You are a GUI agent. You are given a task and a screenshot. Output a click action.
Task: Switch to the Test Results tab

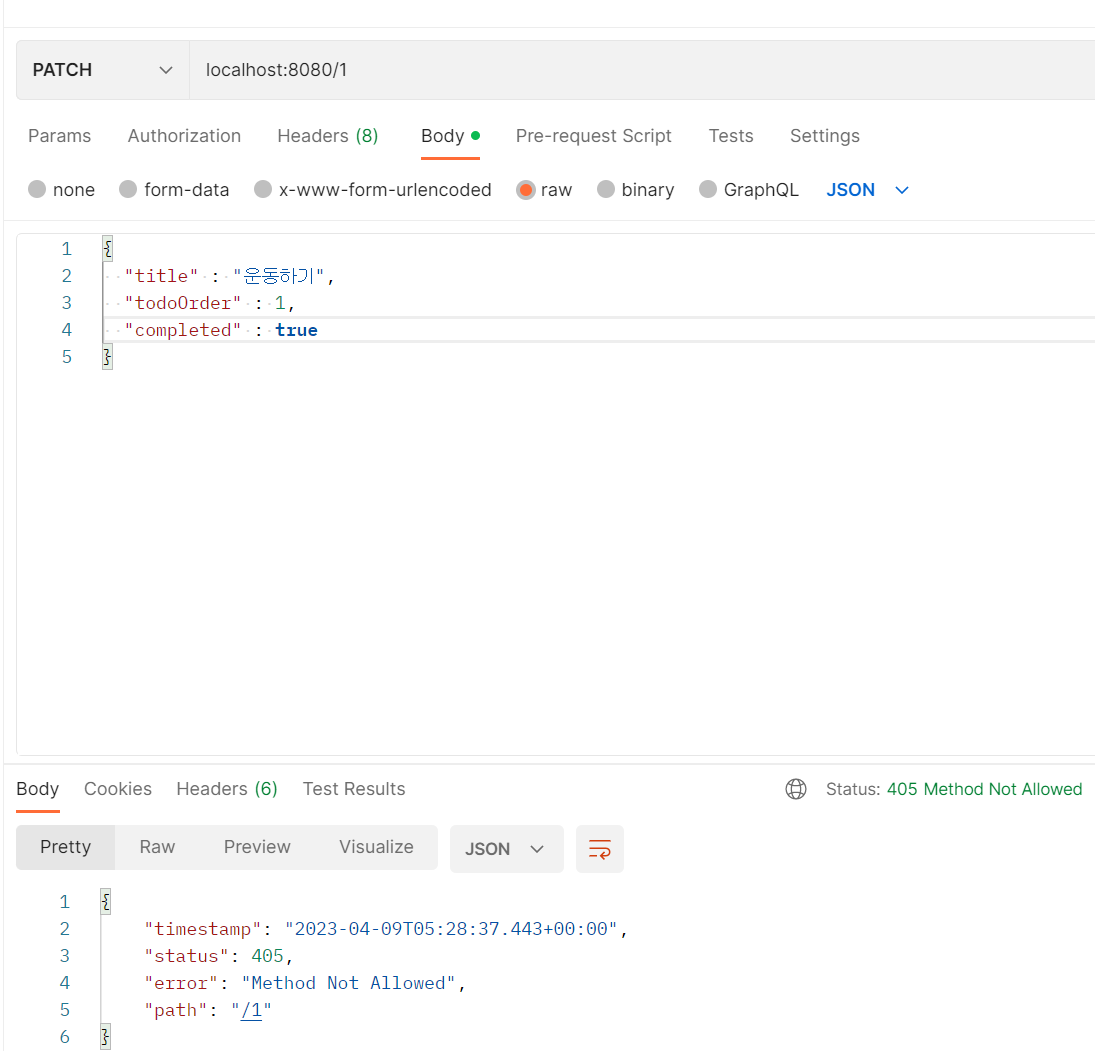pos(353,788)
